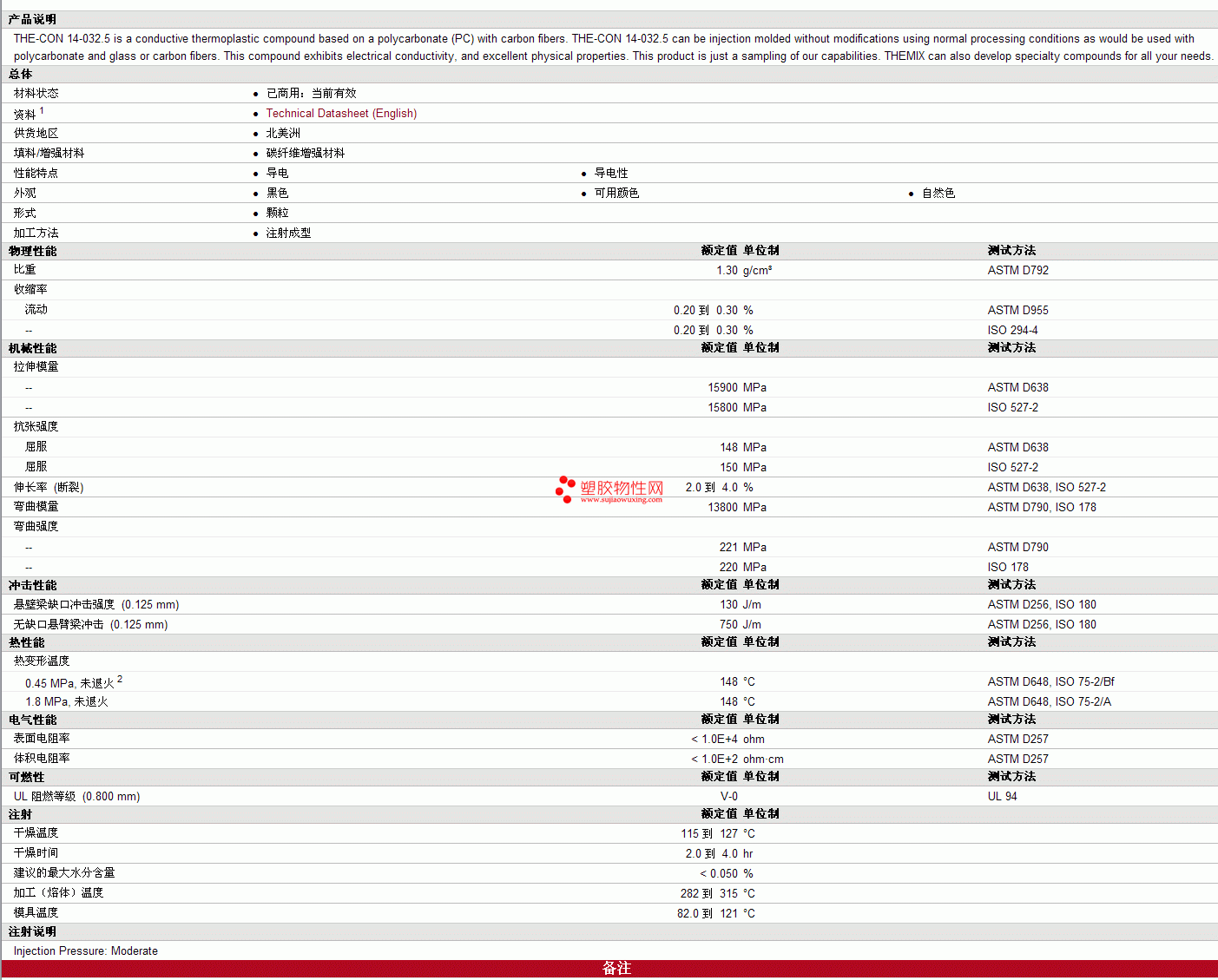The image size is (1218, 980).
Task: Select the 15800 MPa tensile modulus value
Action: click(x=737, y=408)
